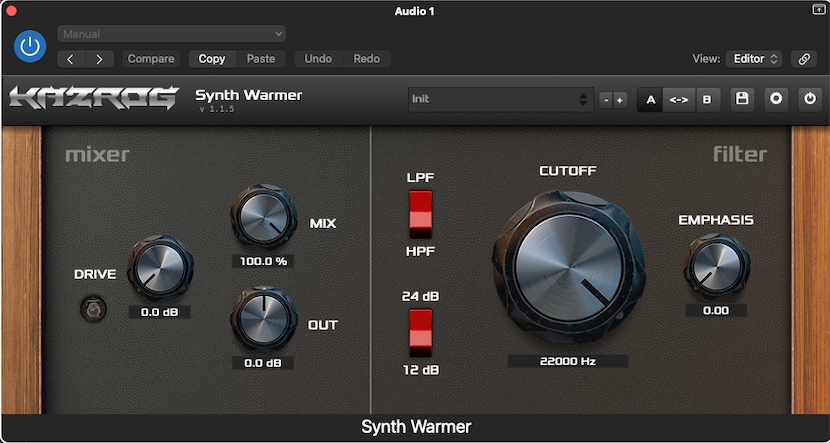Select the B state button
Image resolution: width=830 pixels, height=443 pixels.
click(707, 100)
